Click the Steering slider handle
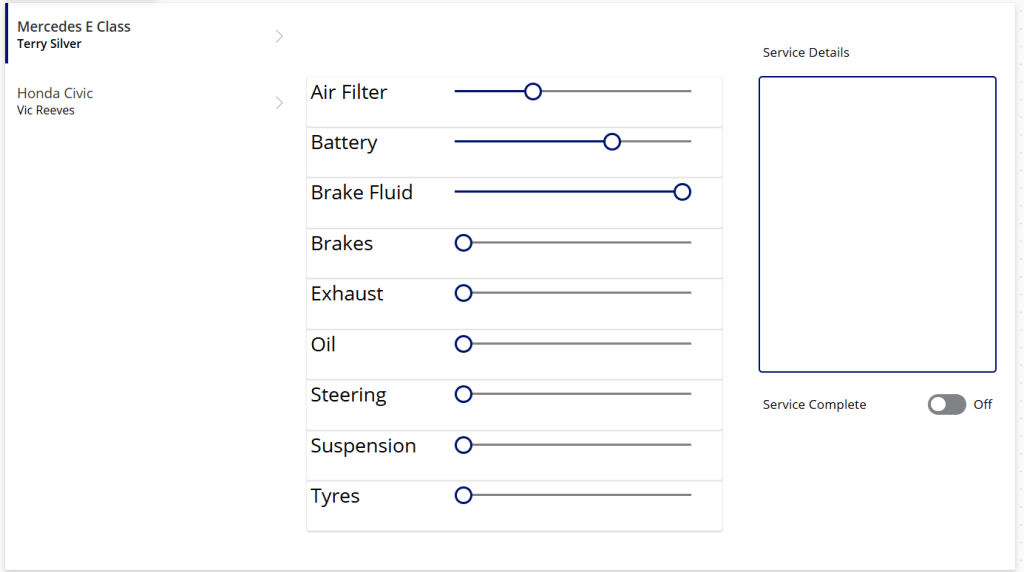 pos(463,395)
